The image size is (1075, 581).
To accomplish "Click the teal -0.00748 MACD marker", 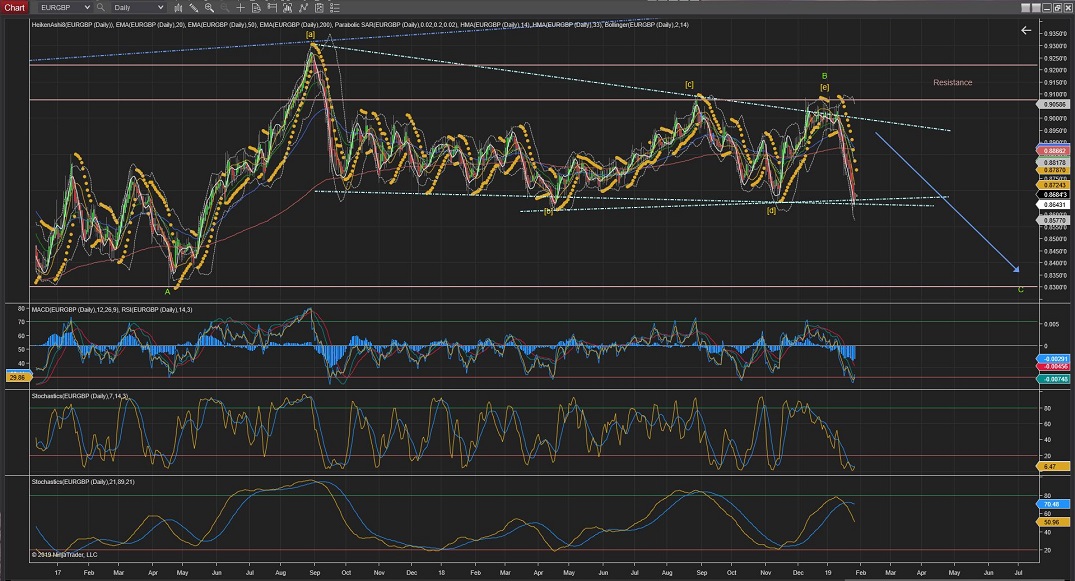I will point(1054,379).
